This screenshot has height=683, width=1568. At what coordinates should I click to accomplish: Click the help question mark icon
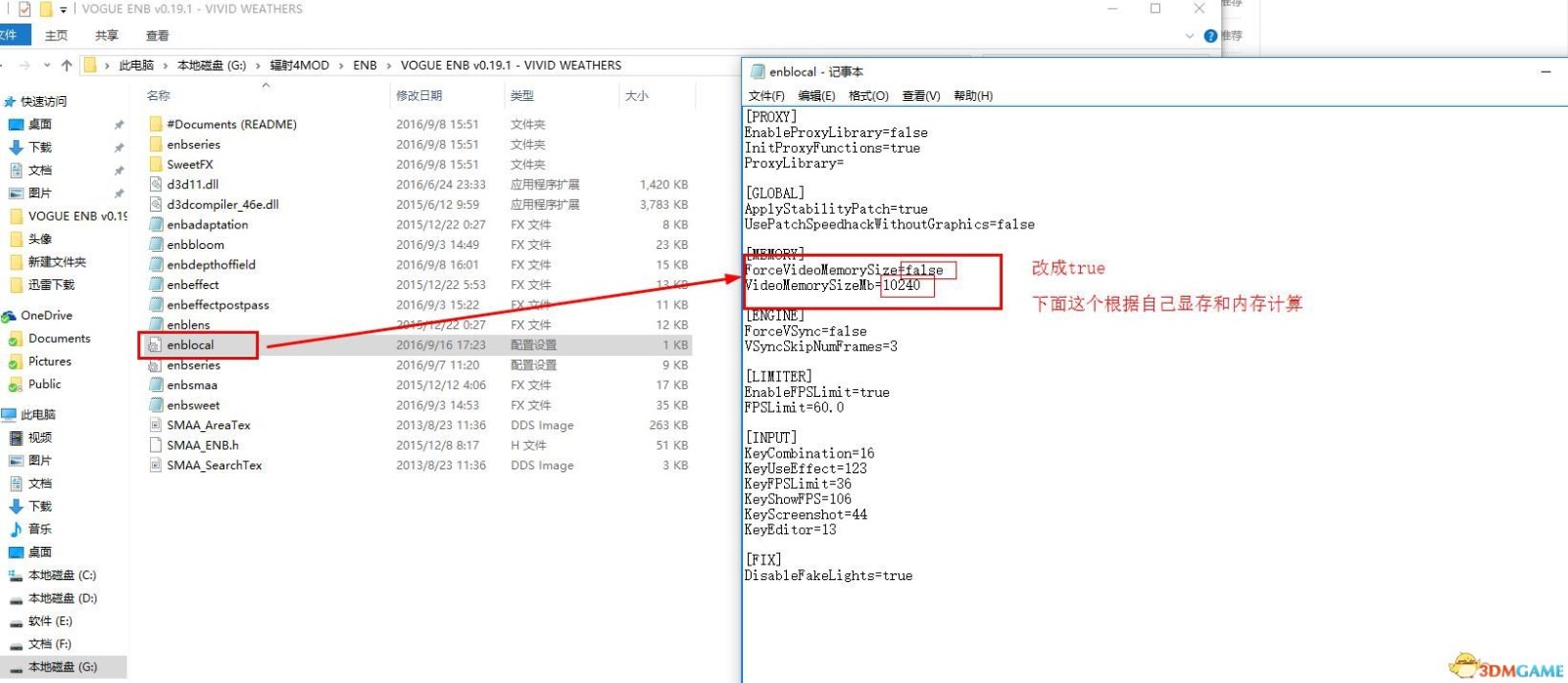(1210, 36)
